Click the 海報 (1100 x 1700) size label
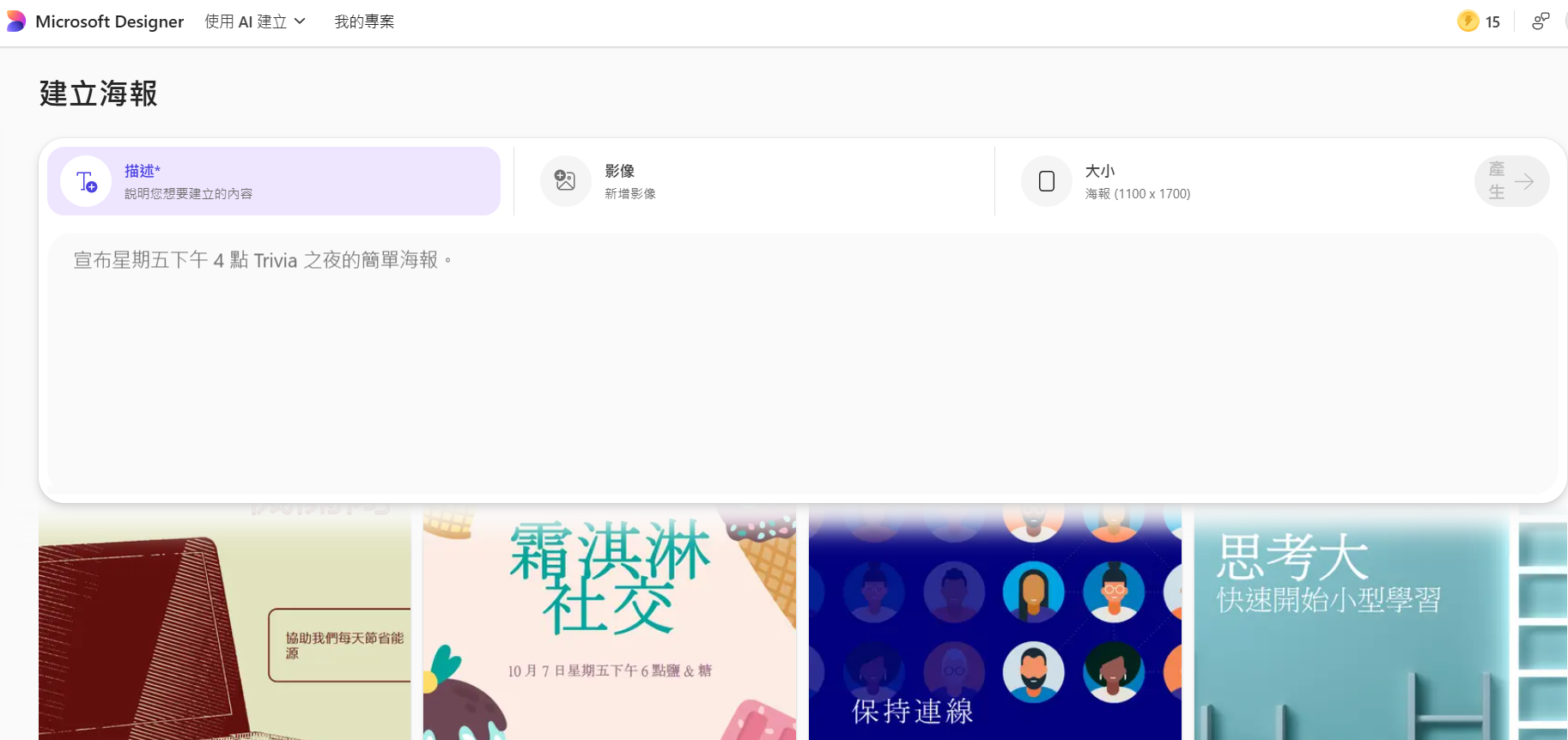Viewport: 1568px width, 740px height. [x=1138, y=194]
